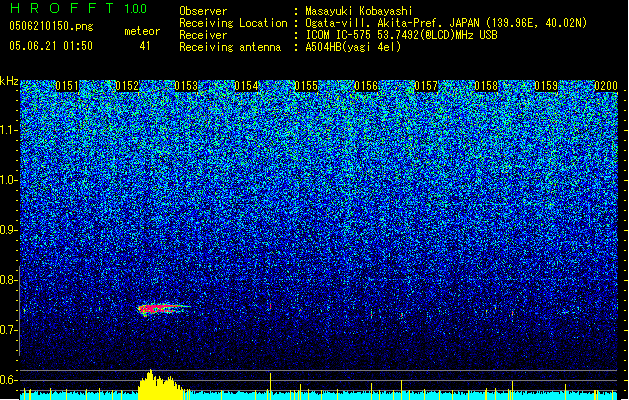This screenshot has width=629, height=400.
Task: Select observer name Masayuki Kobayashi
Action: [x=359, y=11]
